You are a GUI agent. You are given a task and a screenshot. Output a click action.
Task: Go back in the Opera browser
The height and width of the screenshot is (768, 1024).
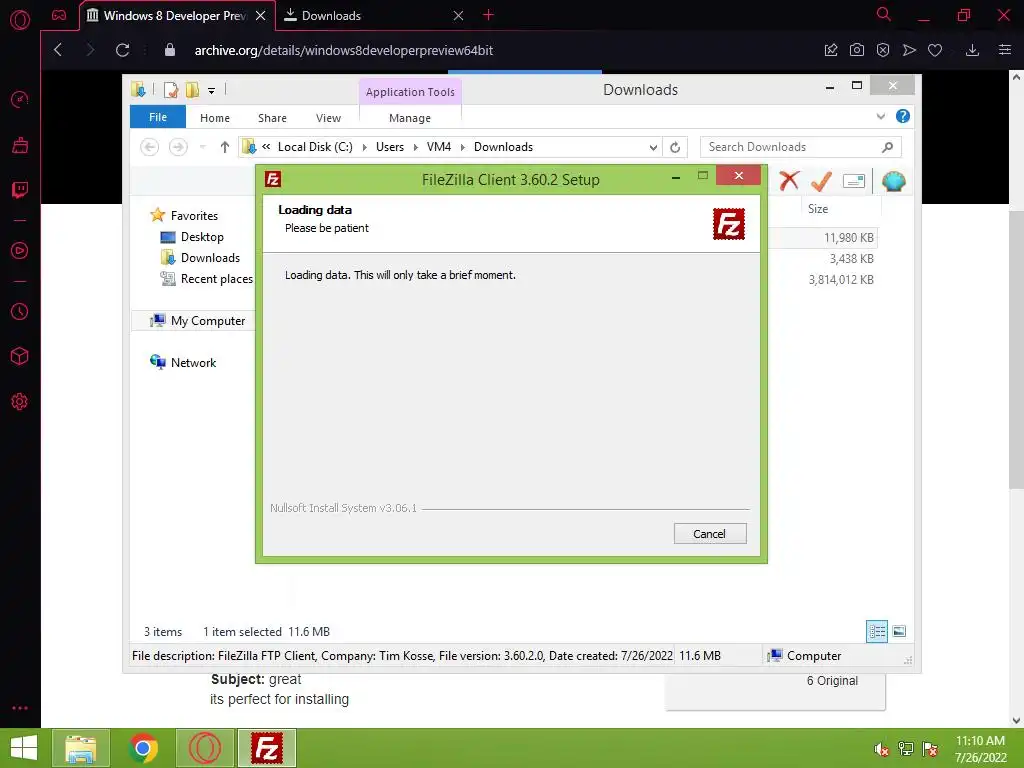click(x=58, y=50)
